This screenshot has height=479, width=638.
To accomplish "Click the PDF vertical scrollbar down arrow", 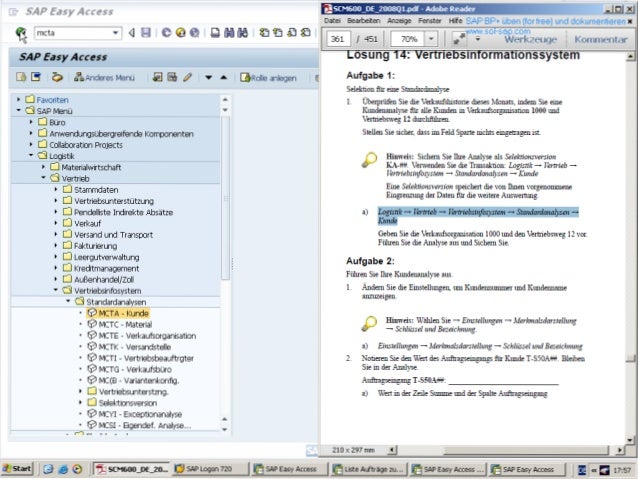I will (x=630, y=440).
